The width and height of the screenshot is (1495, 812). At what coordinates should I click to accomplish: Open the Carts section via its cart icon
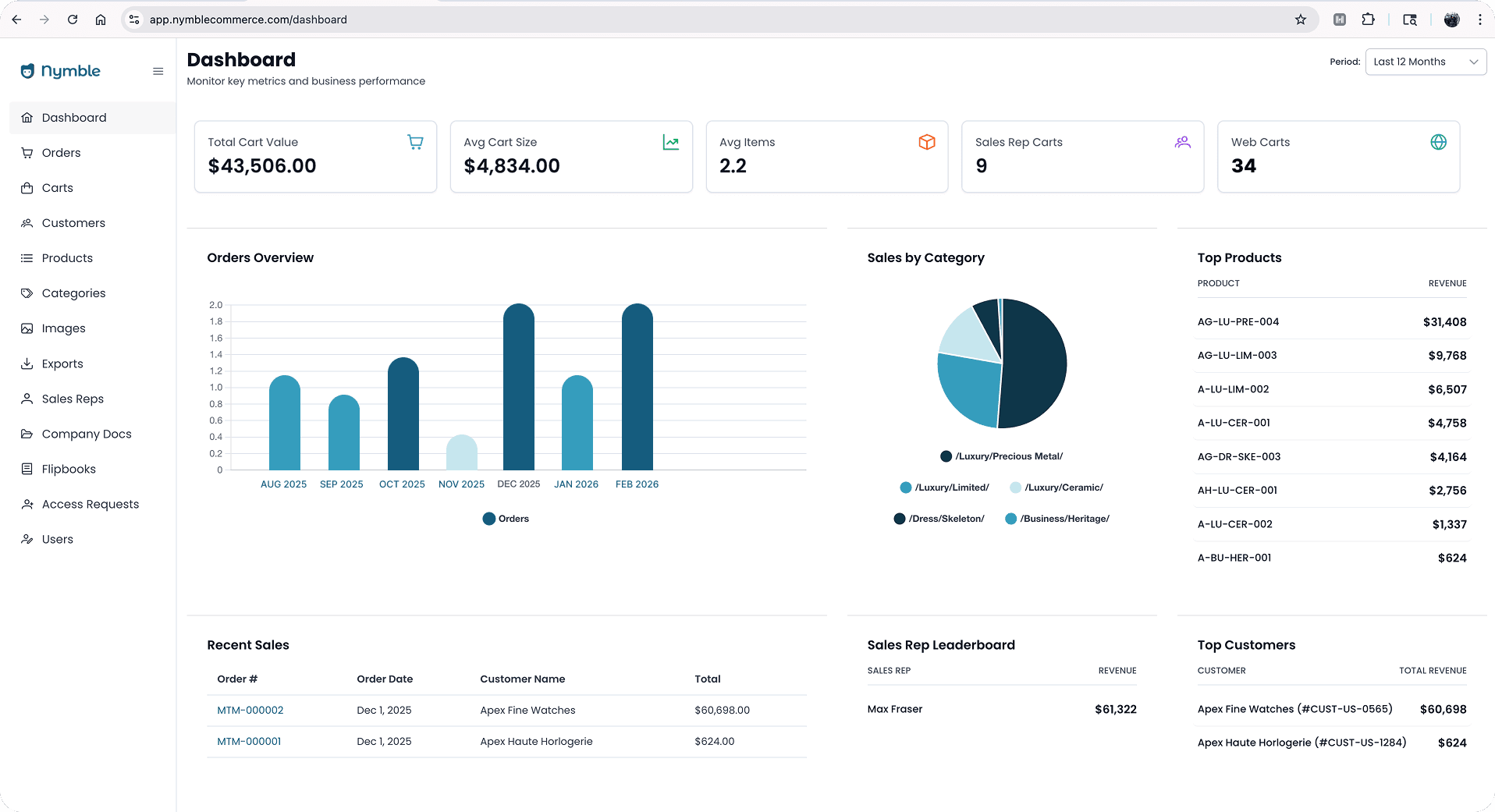click(x=27, y=188)
